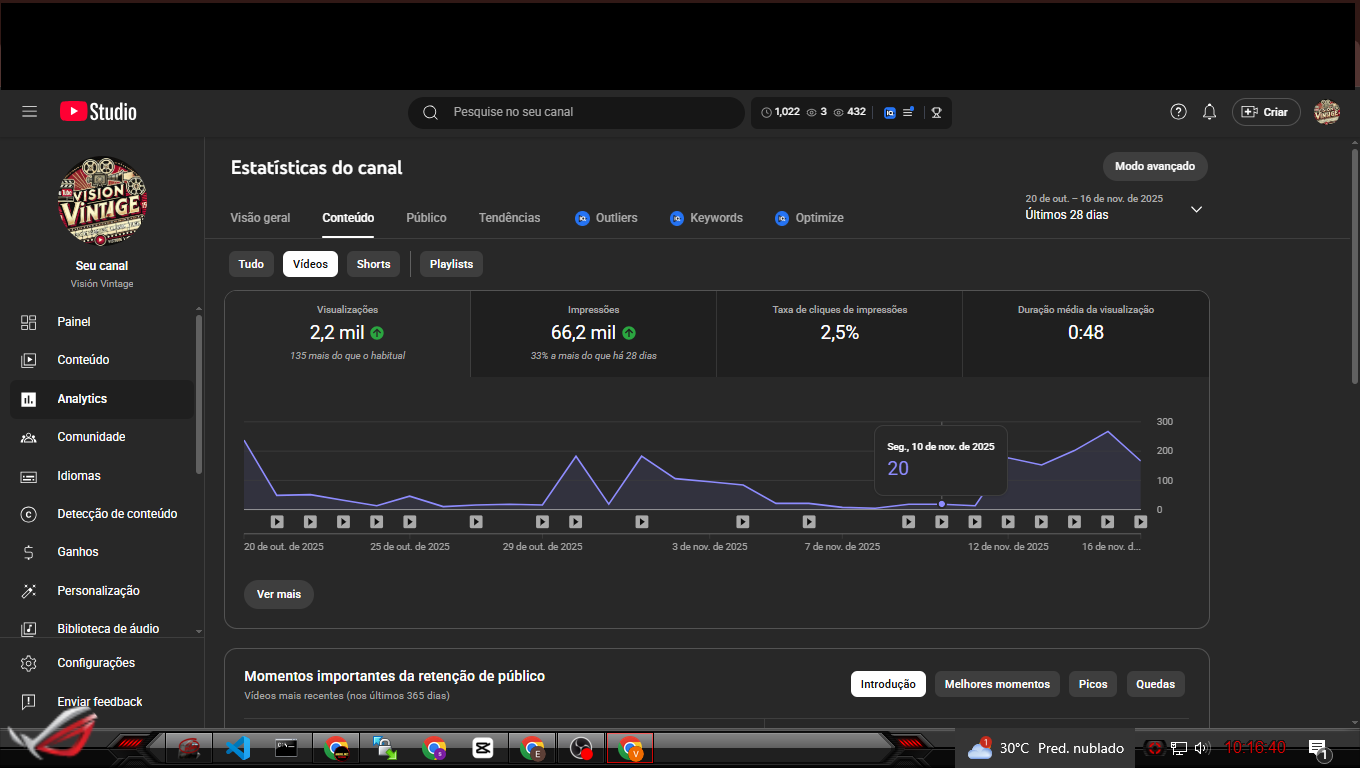Open the notifications bell
This screenshot has width=1360, height=768.
click(1209, 112)
